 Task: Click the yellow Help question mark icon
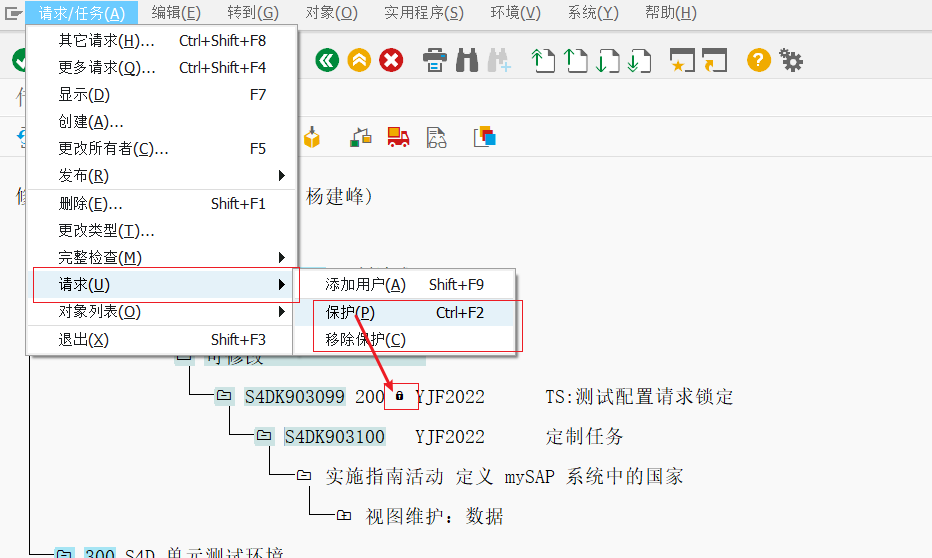[759, 60]
